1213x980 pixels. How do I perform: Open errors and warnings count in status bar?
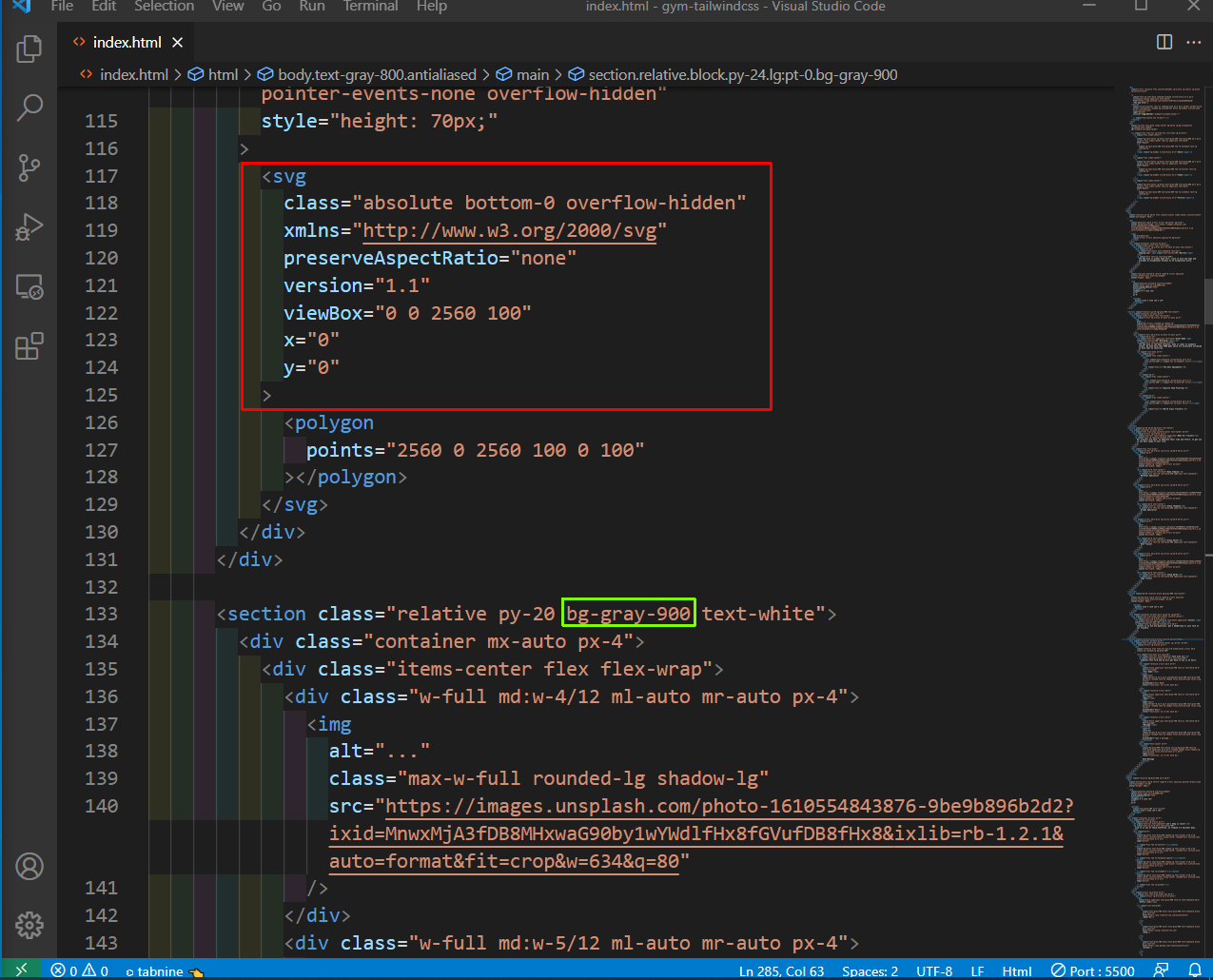point(80,971)
